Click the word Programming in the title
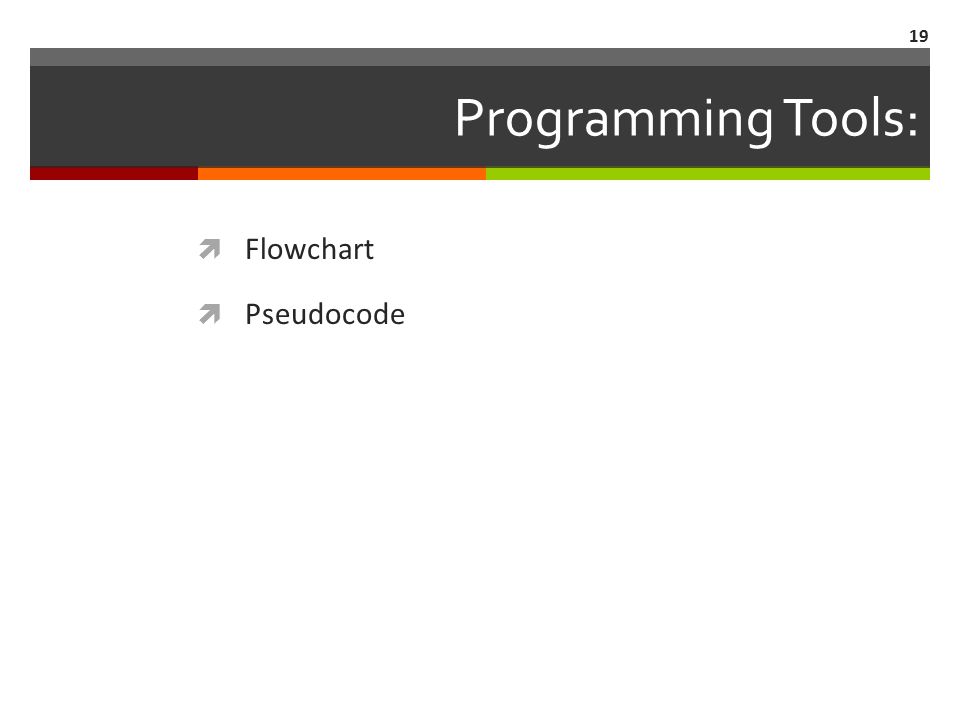The width and height of the screenshot is (960, 720). (x=613, y=119)
